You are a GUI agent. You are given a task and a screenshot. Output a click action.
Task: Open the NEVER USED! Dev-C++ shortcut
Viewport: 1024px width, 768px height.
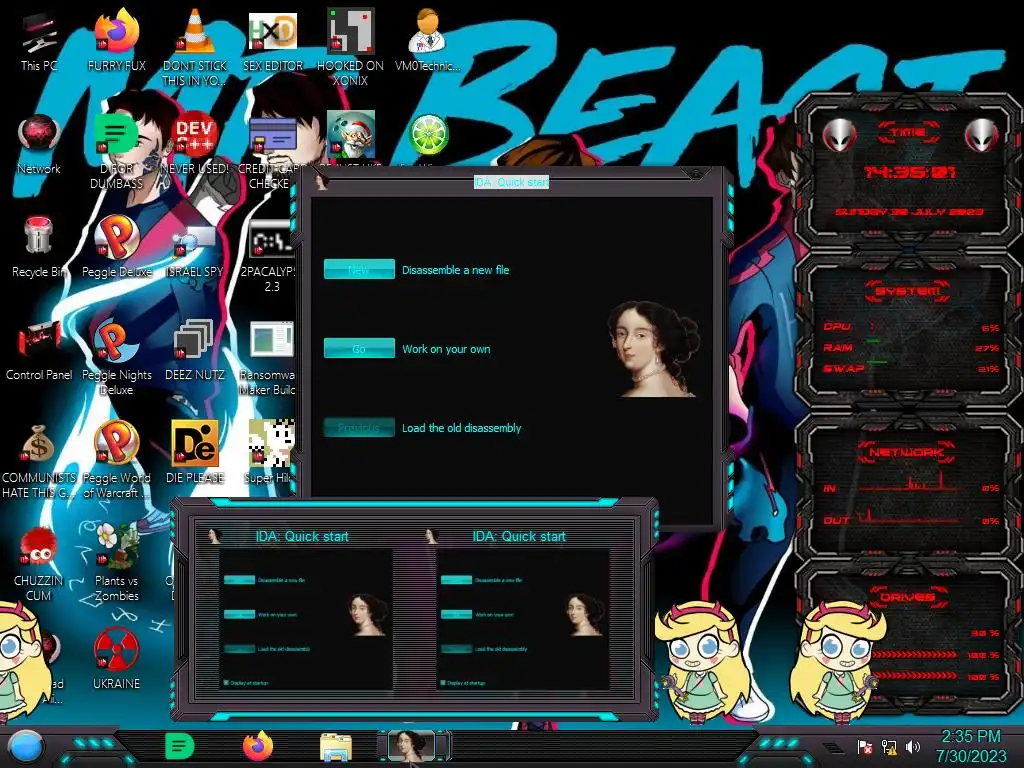coord(195,144)
